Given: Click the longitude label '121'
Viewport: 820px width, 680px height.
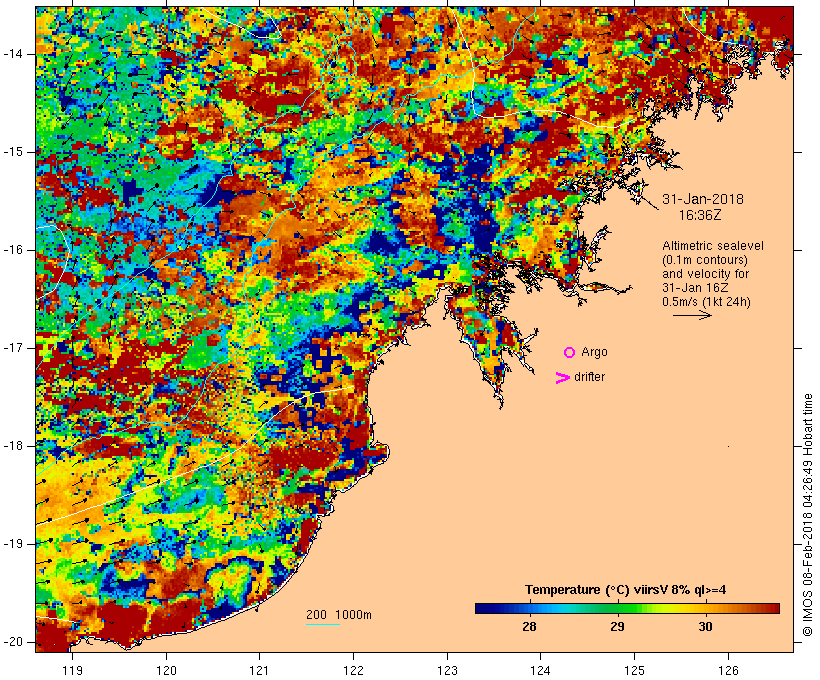Looking at the screenshot, I should tap(259, 670).
